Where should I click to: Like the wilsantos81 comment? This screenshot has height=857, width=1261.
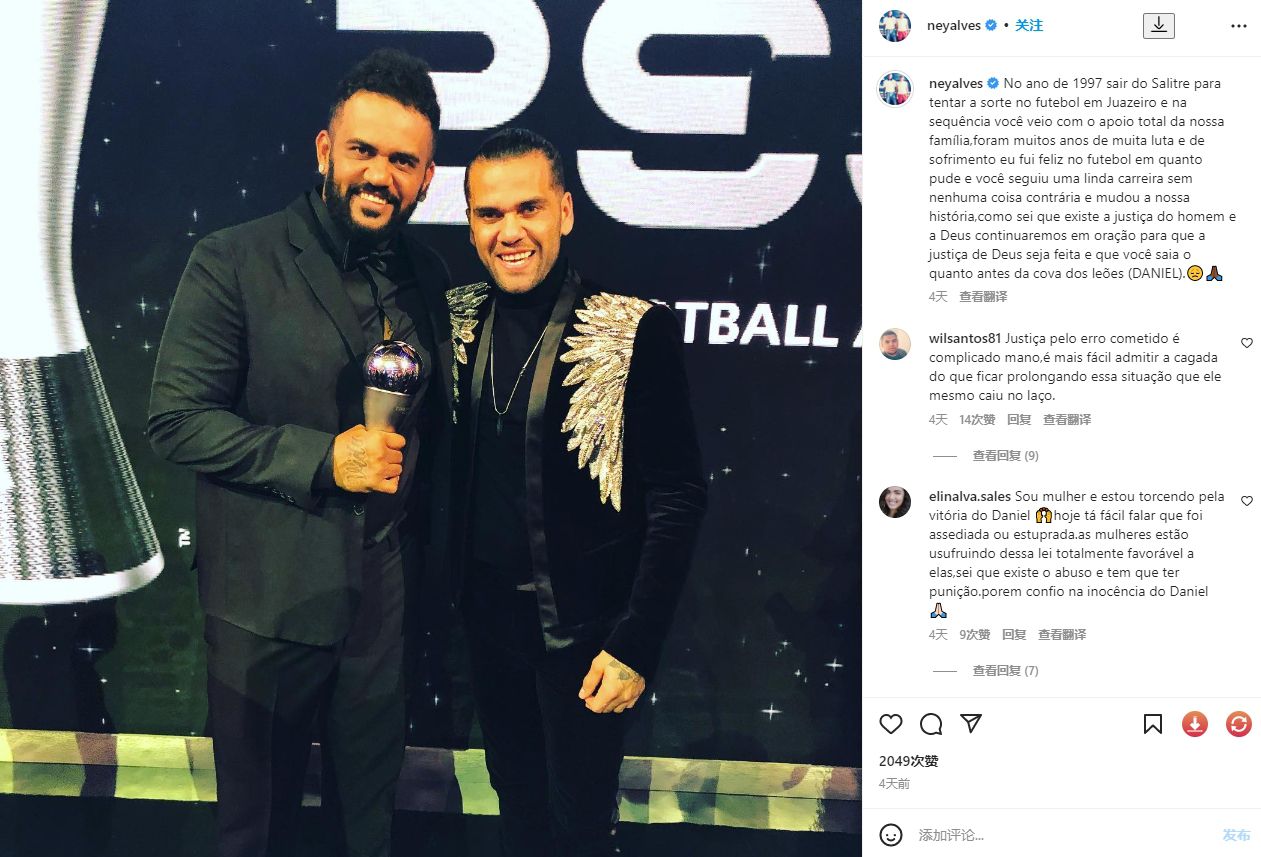click(1246, 343)
